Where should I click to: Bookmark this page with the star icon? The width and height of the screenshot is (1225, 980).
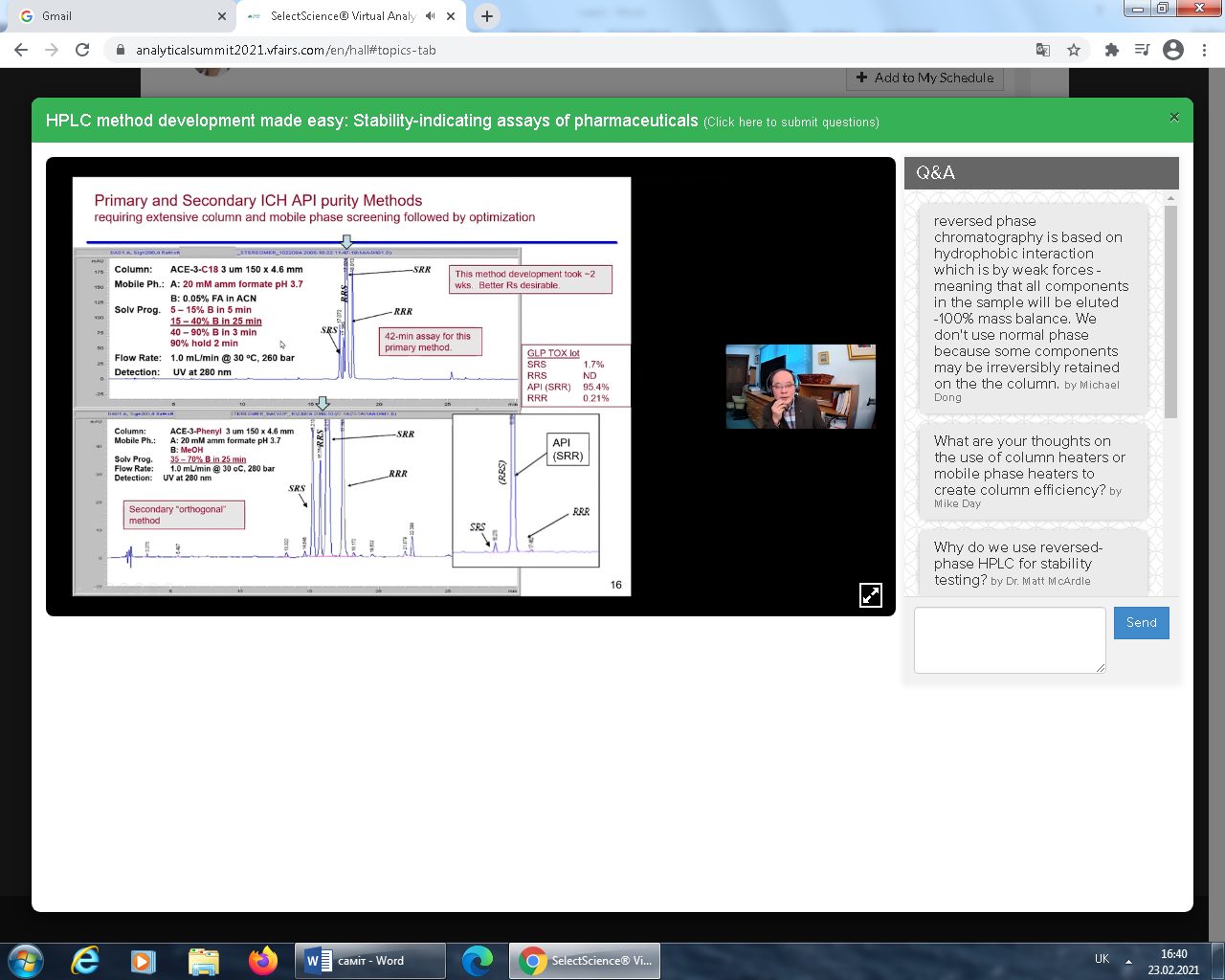click(x=1074, y=50)
